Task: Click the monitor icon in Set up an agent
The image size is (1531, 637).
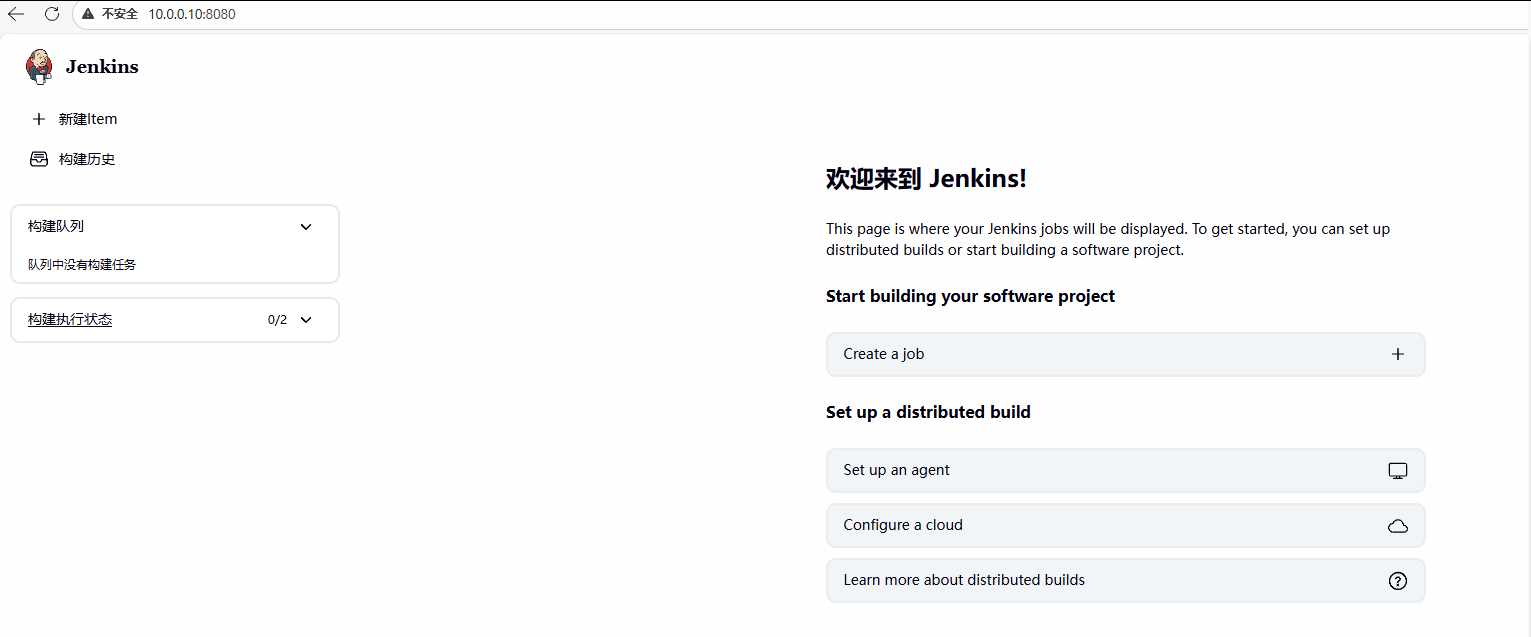Action: pos(1398,471)
